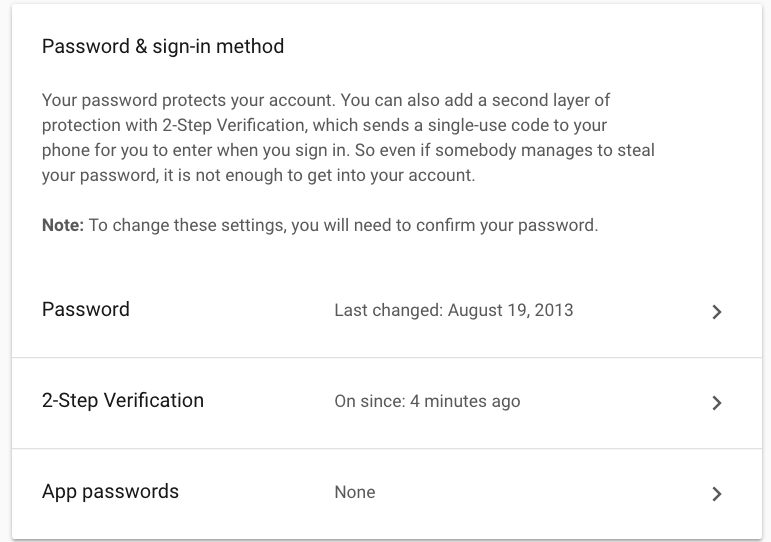This screenshot has height=542, width=771.
Task: Click the '4 minutes ago' time text
Action: 465,401
